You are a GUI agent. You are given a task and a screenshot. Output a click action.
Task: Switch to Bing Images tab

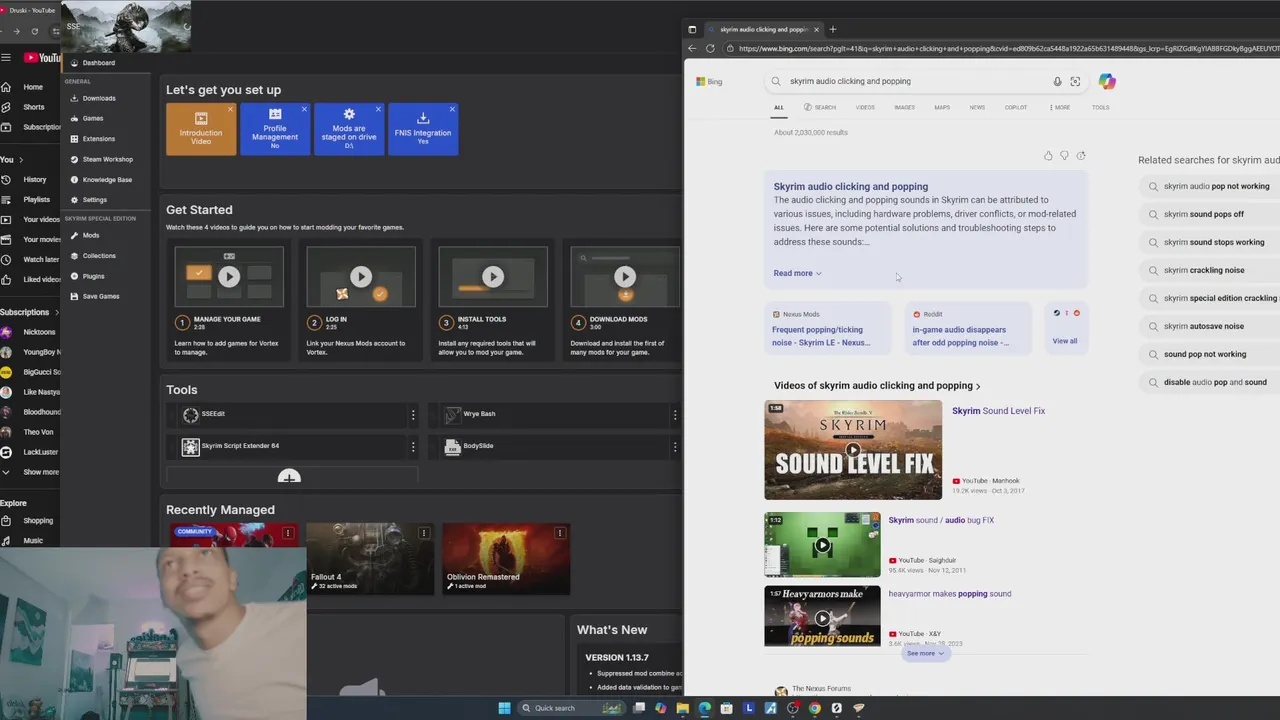click(904, 107)
